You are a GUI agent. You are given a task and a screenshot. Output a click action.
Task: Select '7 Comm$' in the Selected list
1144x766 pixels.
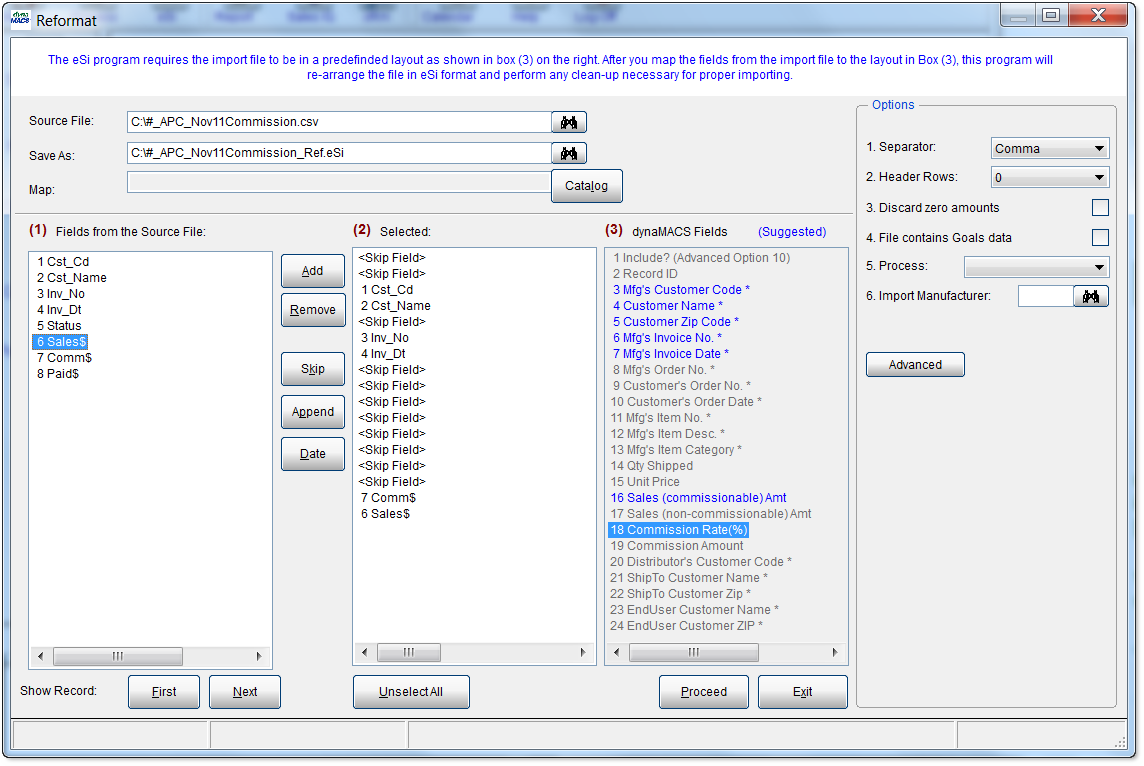[388, 498]
